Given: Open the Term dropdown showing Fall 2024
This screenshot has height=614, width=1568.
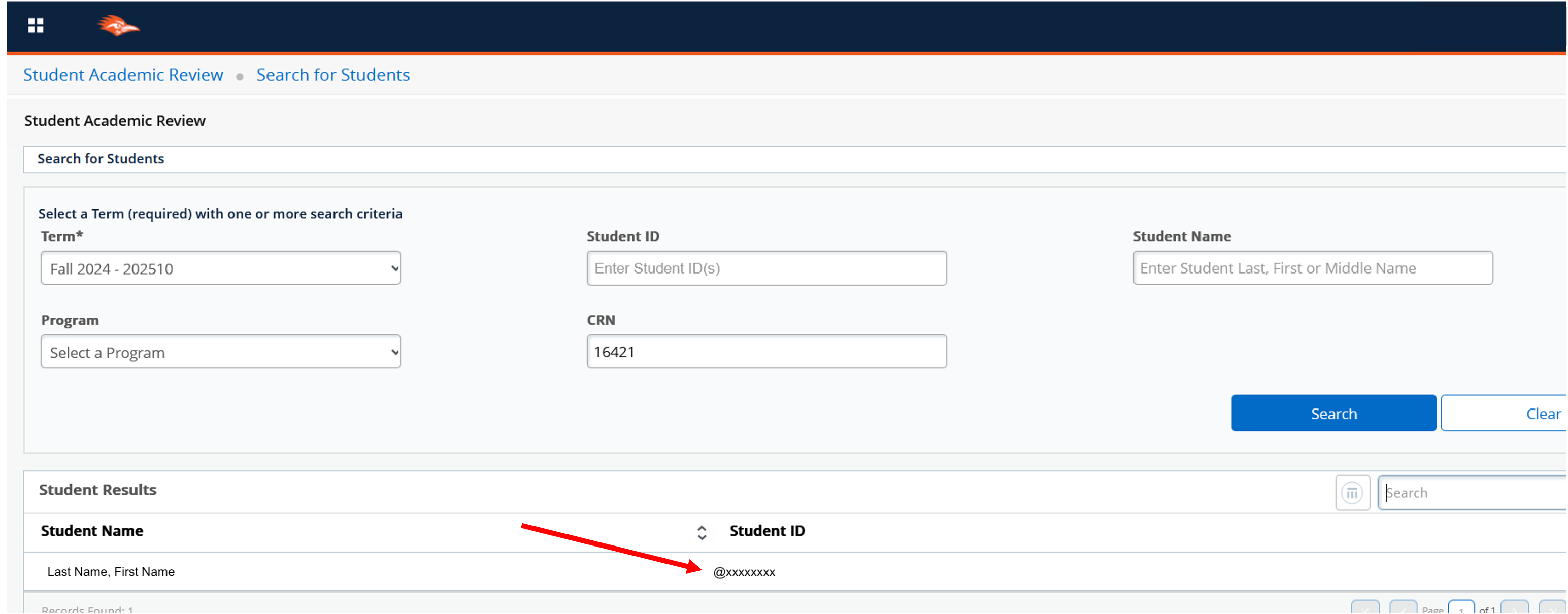Looking at the screenshot, I should point(220,268).
